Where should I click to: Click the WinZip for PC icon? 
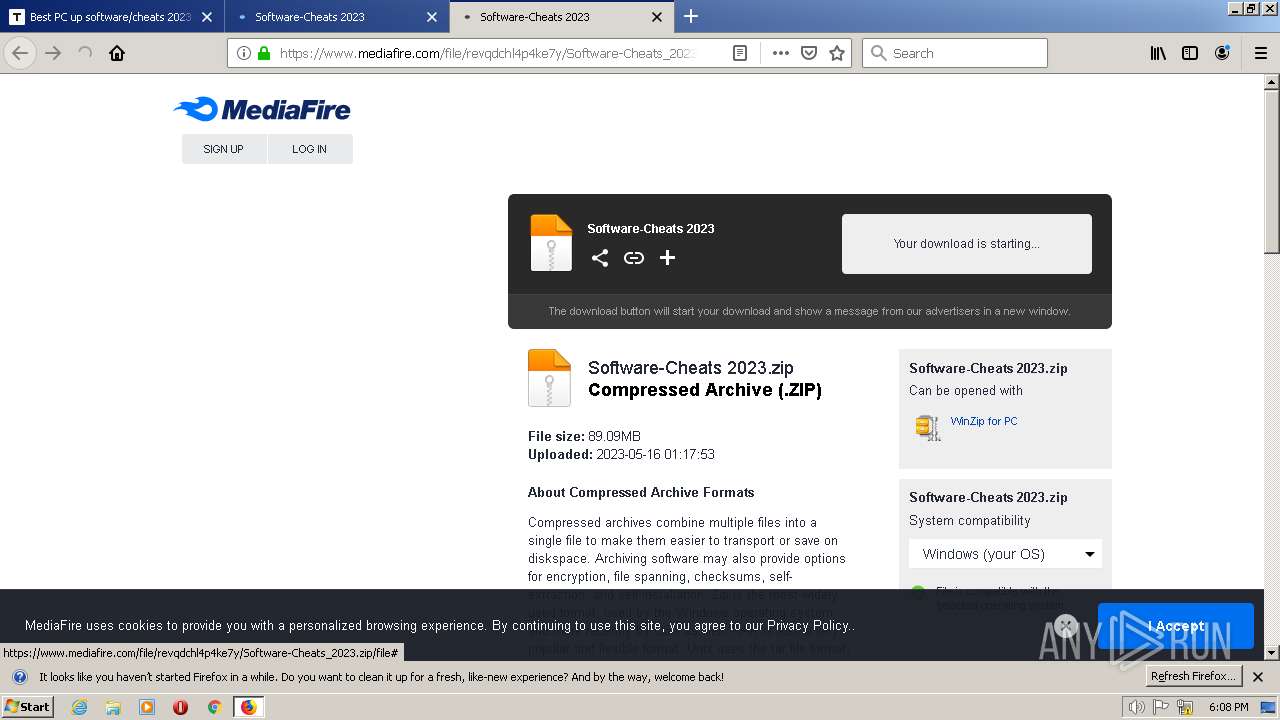928,427
